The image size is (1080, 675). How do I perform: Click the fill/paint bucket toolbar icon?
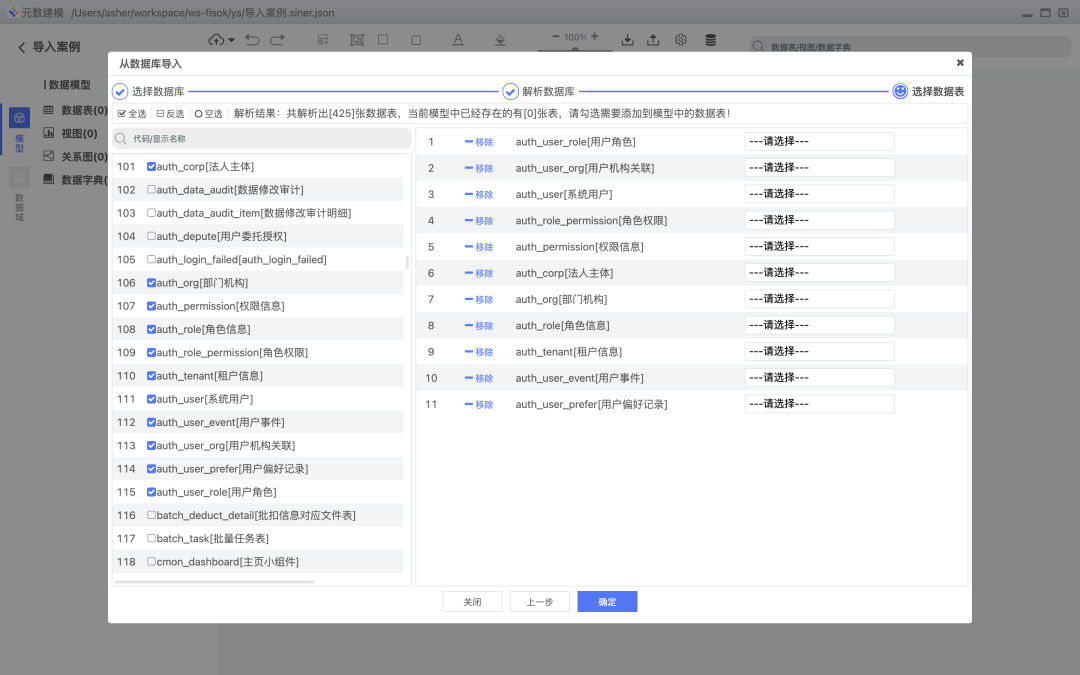pos(501,40)
